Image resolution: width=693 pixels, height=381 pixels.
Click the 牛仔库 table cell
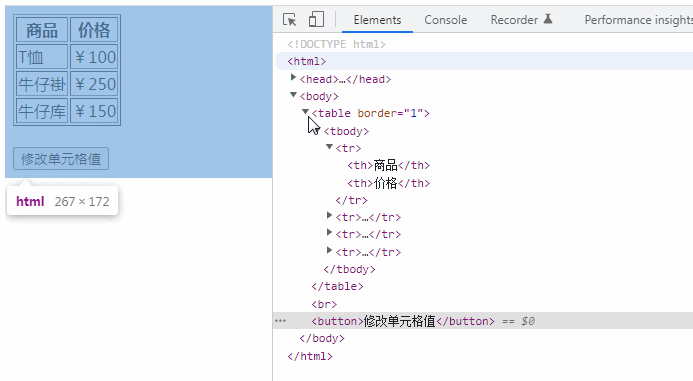pyautogui.click(x=42, y=111)
